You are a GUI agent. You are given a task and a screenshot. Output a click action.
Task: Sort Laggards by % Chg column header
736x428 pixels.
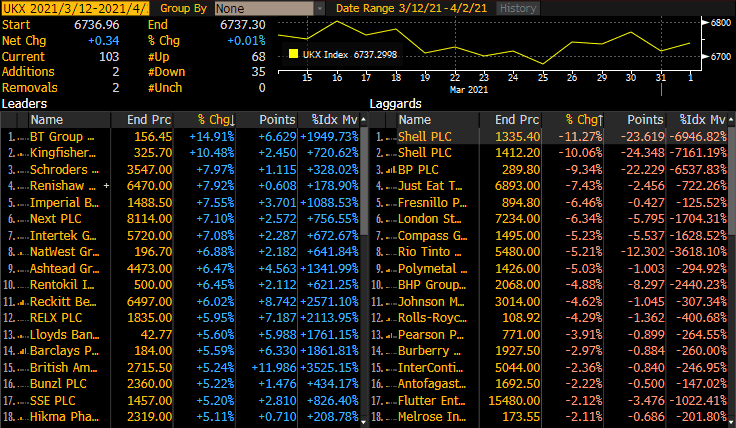coord(573,120)
